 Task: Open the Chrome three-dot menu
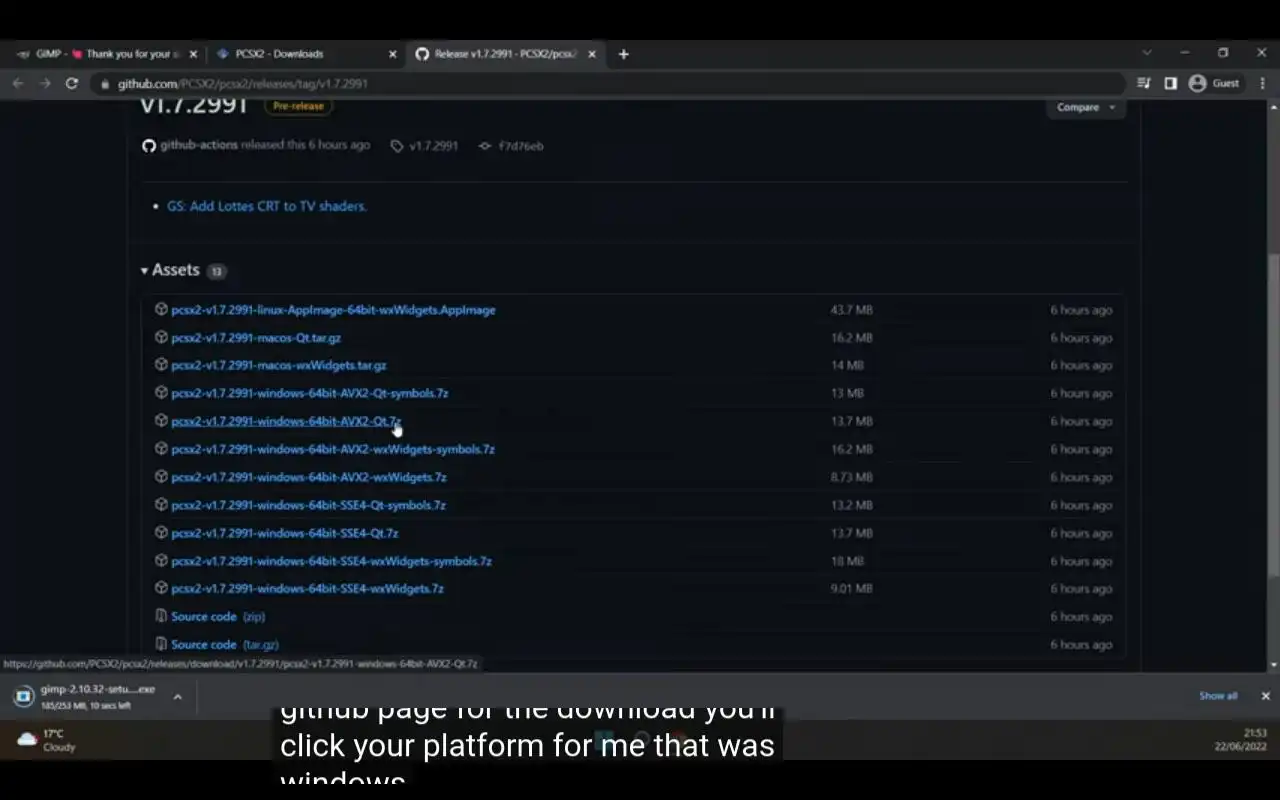[1263, 83]
